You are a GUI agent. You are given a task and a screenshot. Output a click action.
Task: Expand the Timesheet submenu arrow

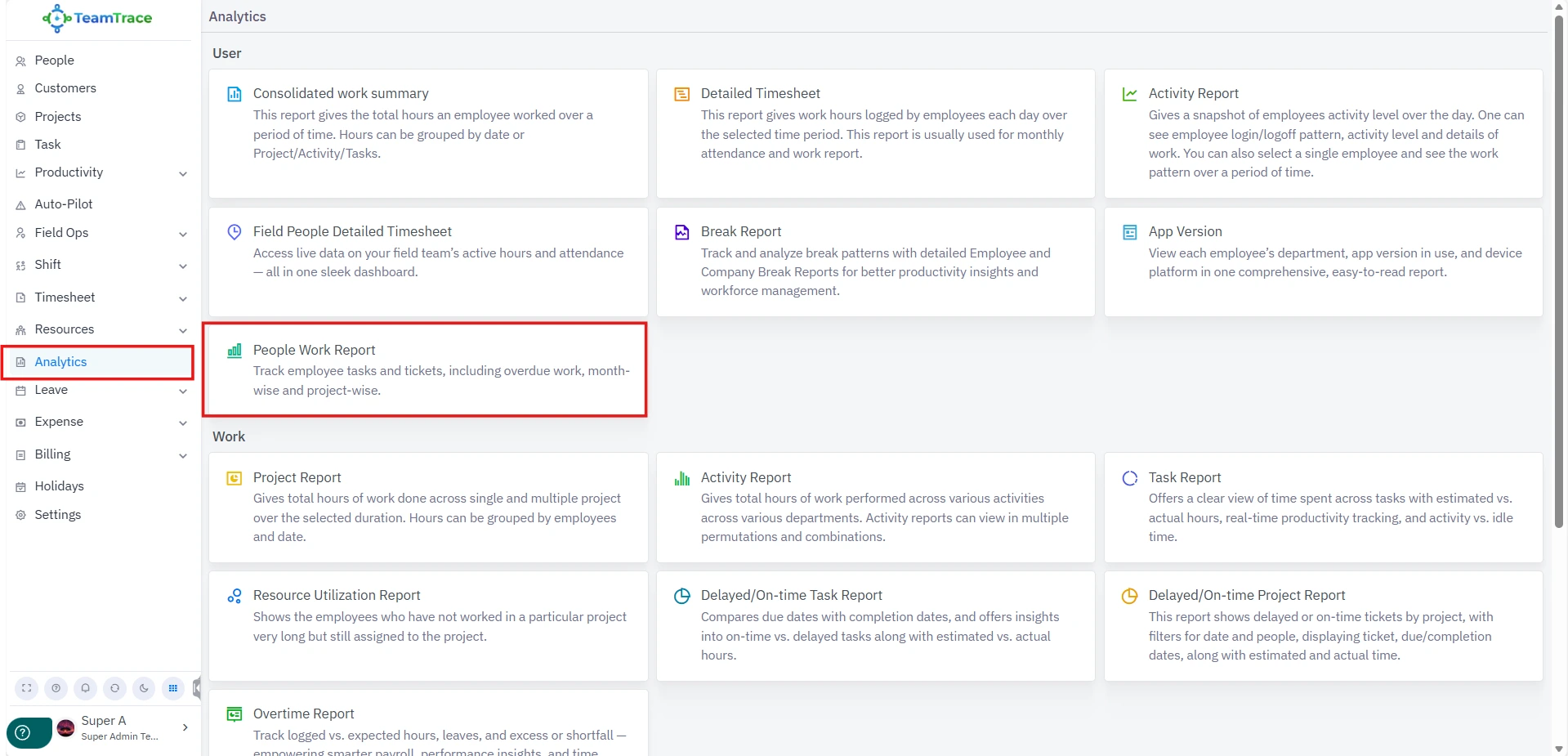click(x=183, y=298)
